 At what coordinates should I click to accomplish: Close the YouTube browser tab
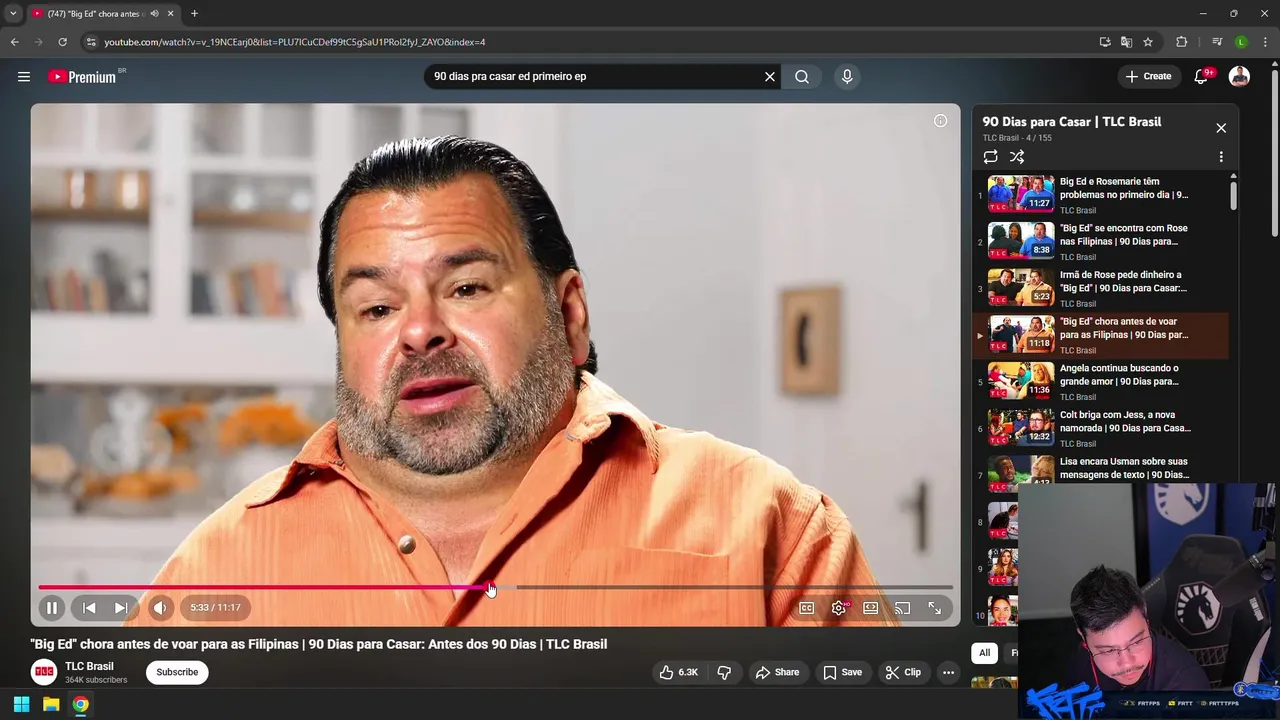click(x=171, y=14)
